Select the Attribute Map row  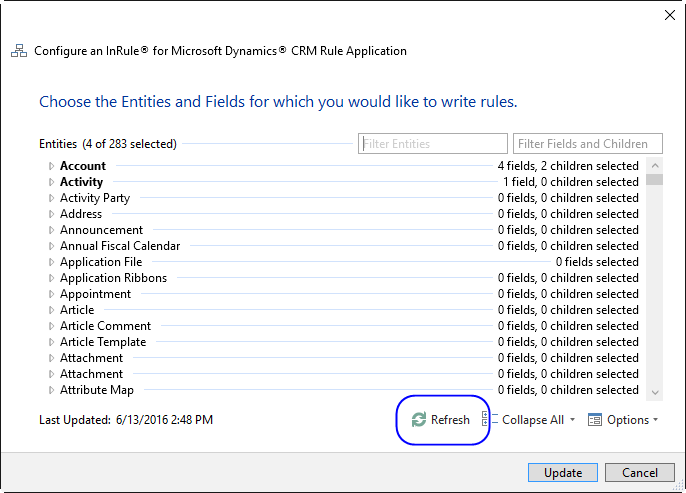point(343,390)
